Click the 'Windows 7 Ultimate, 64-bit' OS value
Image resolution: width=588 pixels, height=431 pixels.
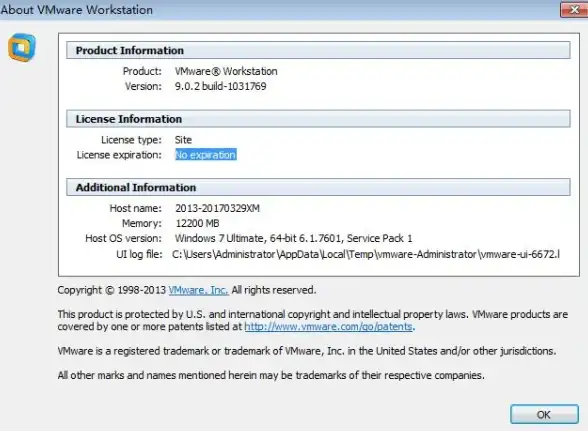tap(294, 239)
